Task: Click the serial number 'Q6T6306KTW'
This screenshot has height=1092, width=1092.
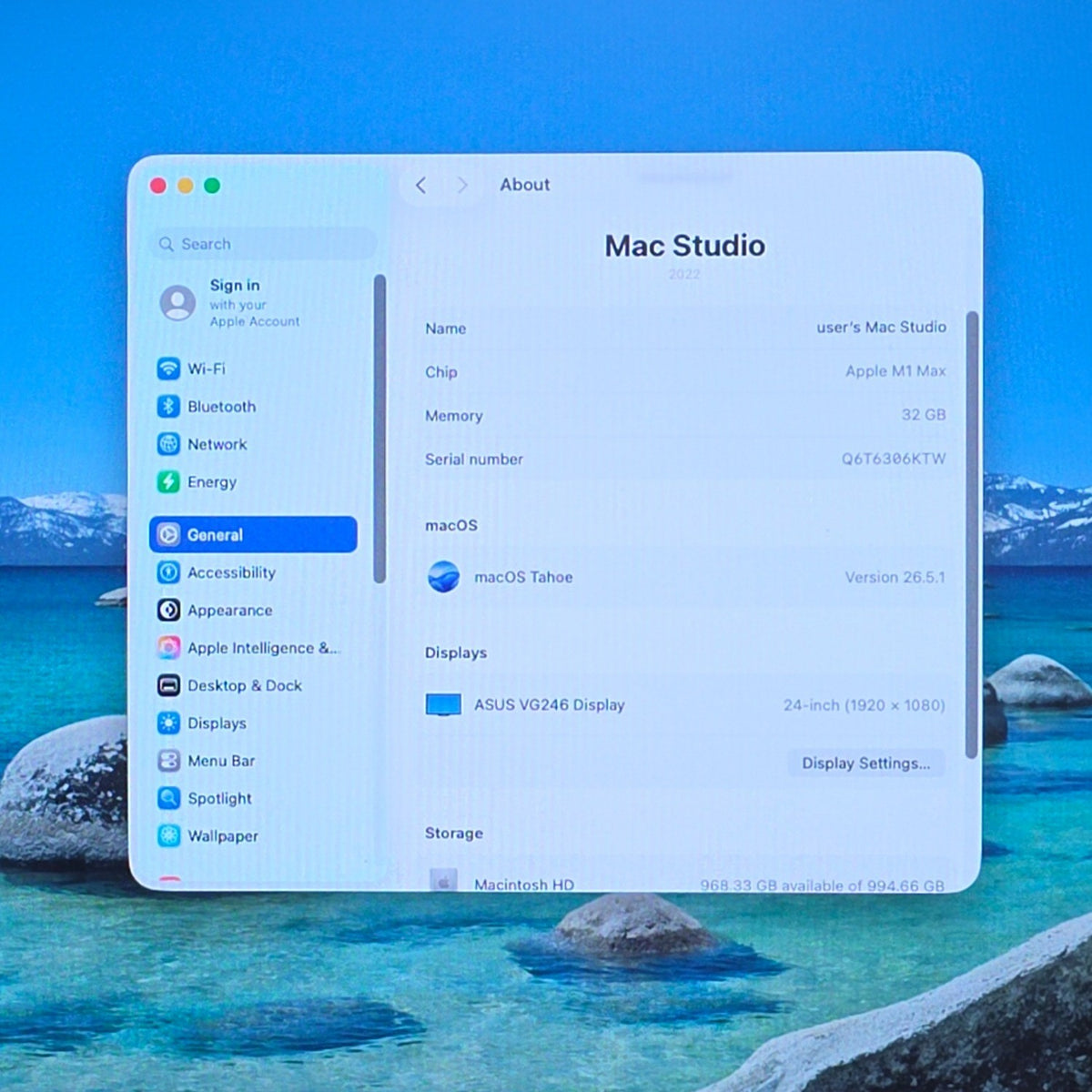Action: (894, 459)
